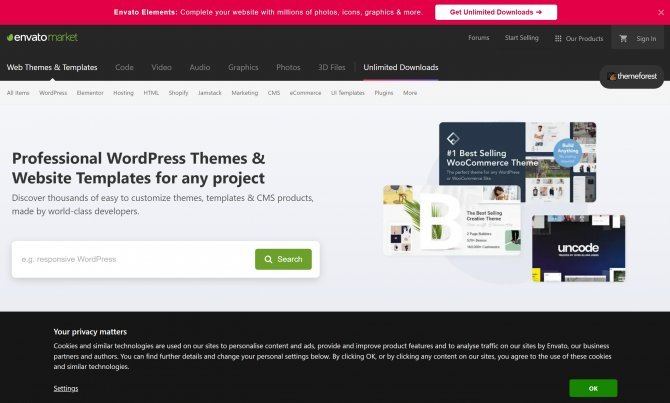Open Start Selling link
The height and width of the screenshot is (403, 670).
pyautogui.click(x=521, y=38)
